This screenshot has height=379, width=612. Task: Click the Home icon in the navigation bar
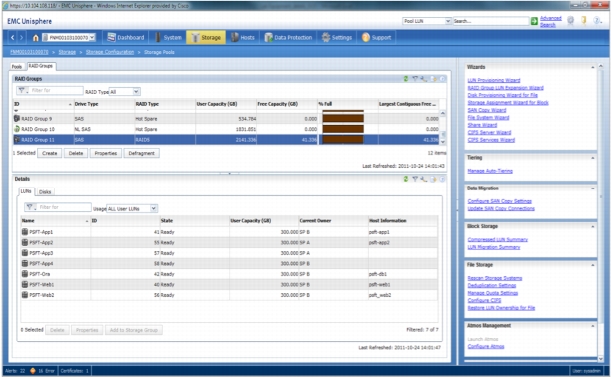click(36, 38)
